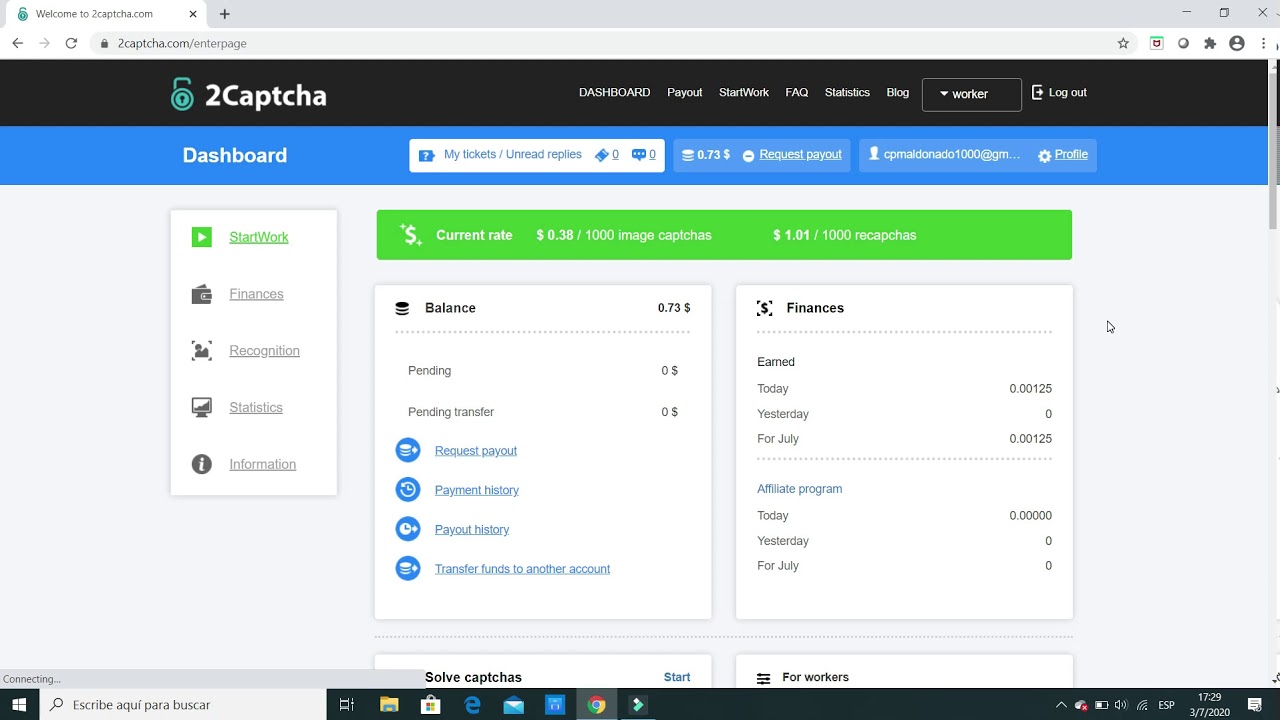Open the Payment history link

coord(477,490)
